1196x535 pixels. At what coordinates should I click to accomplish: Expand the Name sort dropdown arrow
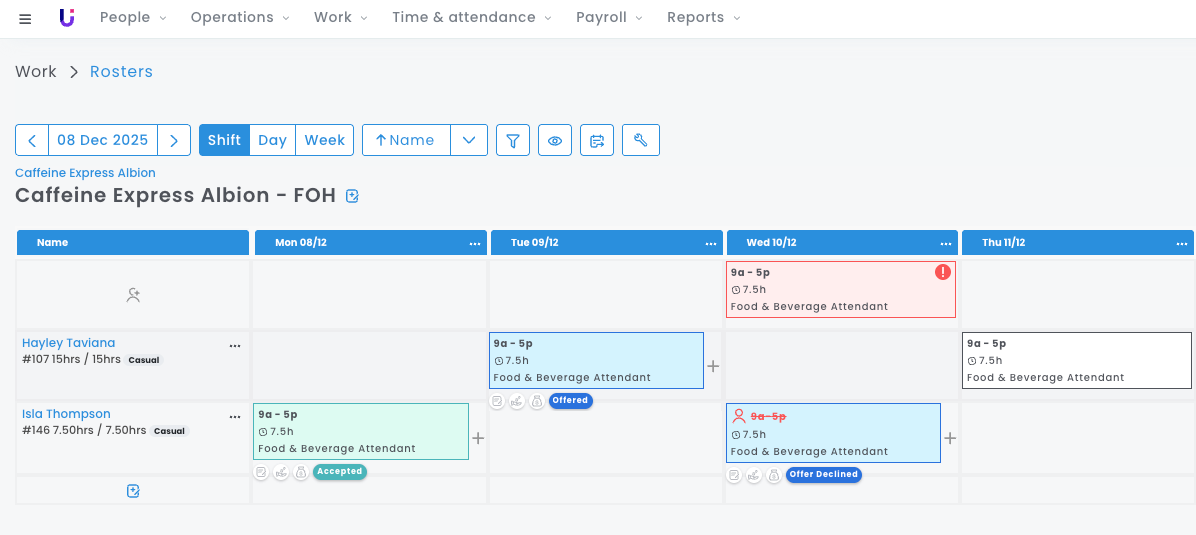(x=468, y=140)
